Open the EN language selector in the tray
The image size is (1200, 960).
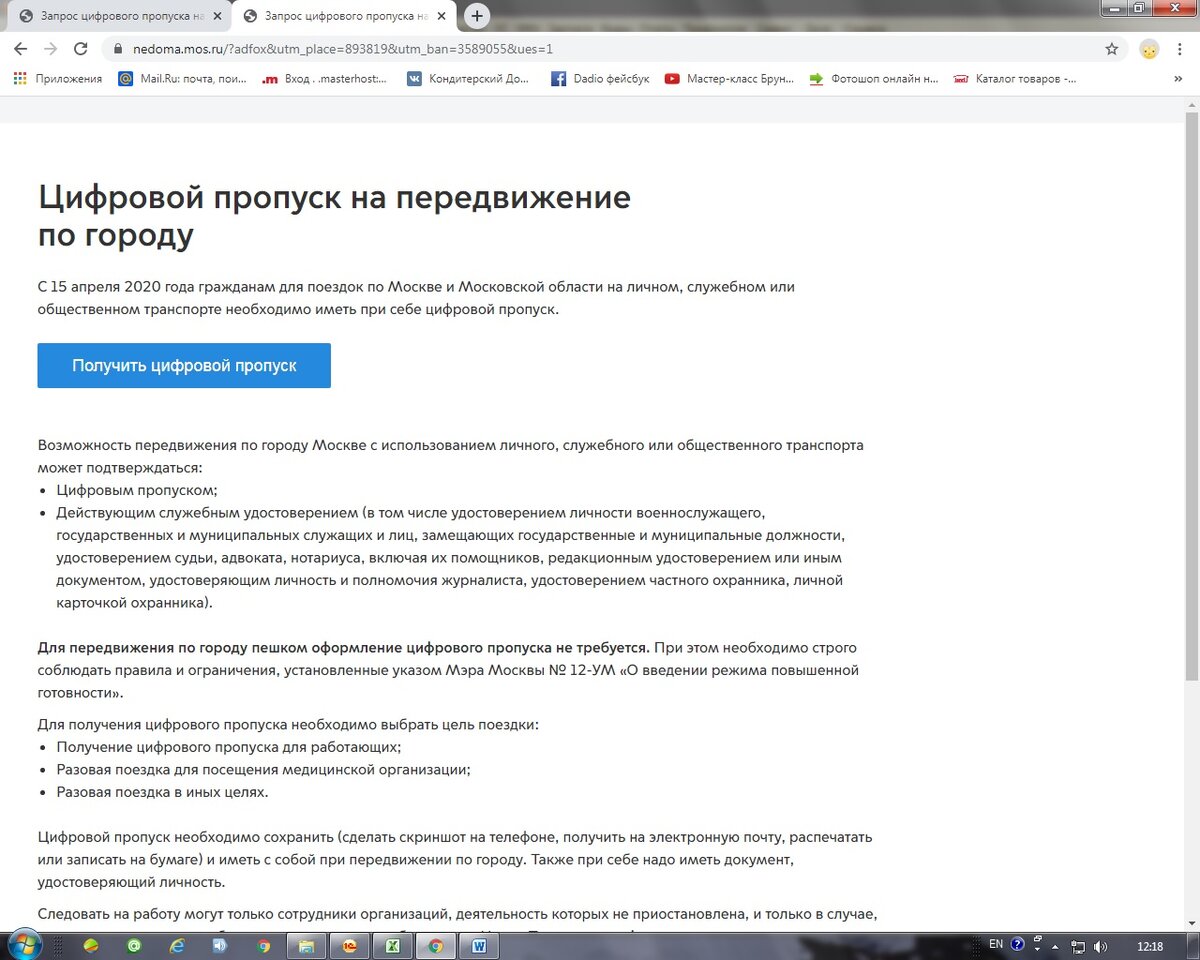pyautogui.click(x=995, y=943)
